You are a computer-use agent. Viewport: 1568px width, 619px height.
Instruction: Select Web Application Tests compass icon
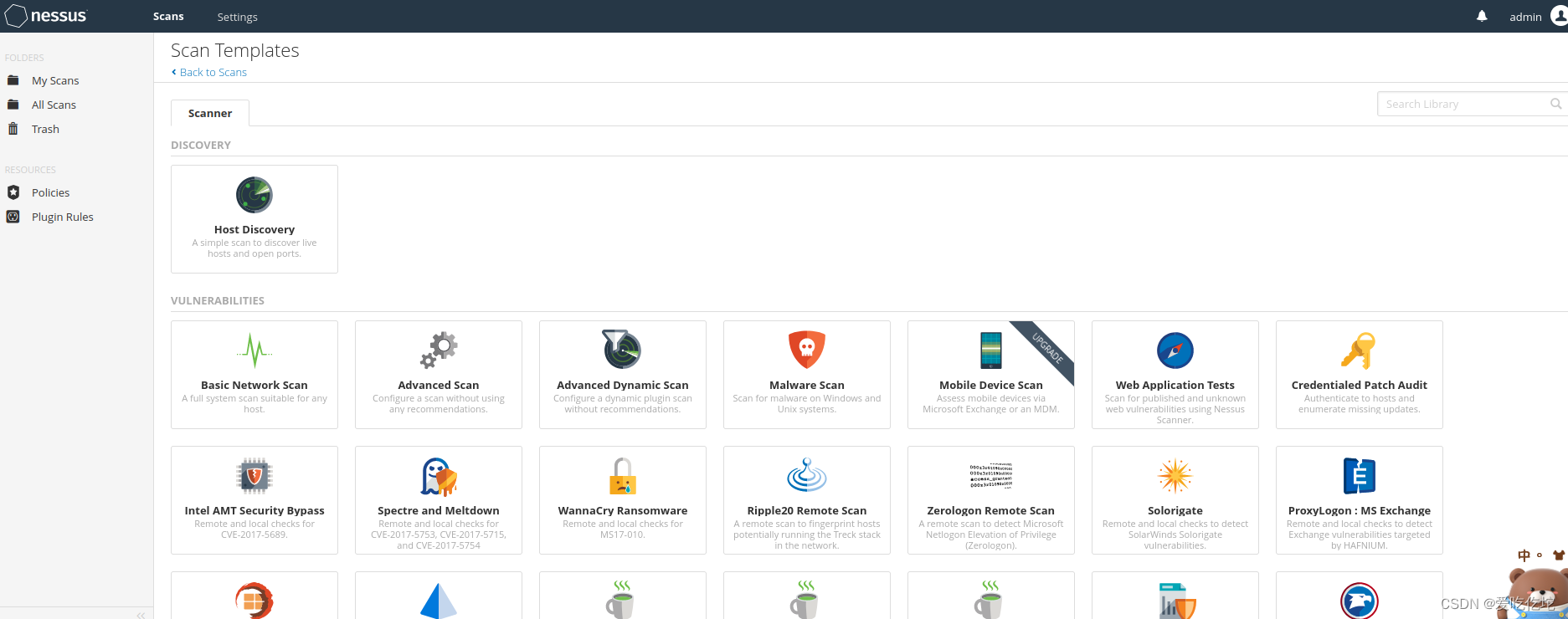click(1175, 350)
